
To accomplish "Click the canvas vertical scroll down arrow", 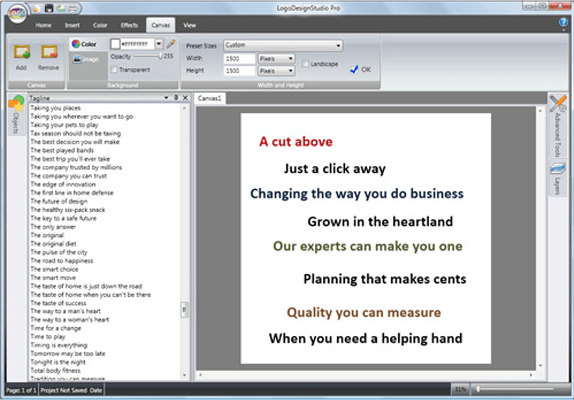I will coord(540,366).
